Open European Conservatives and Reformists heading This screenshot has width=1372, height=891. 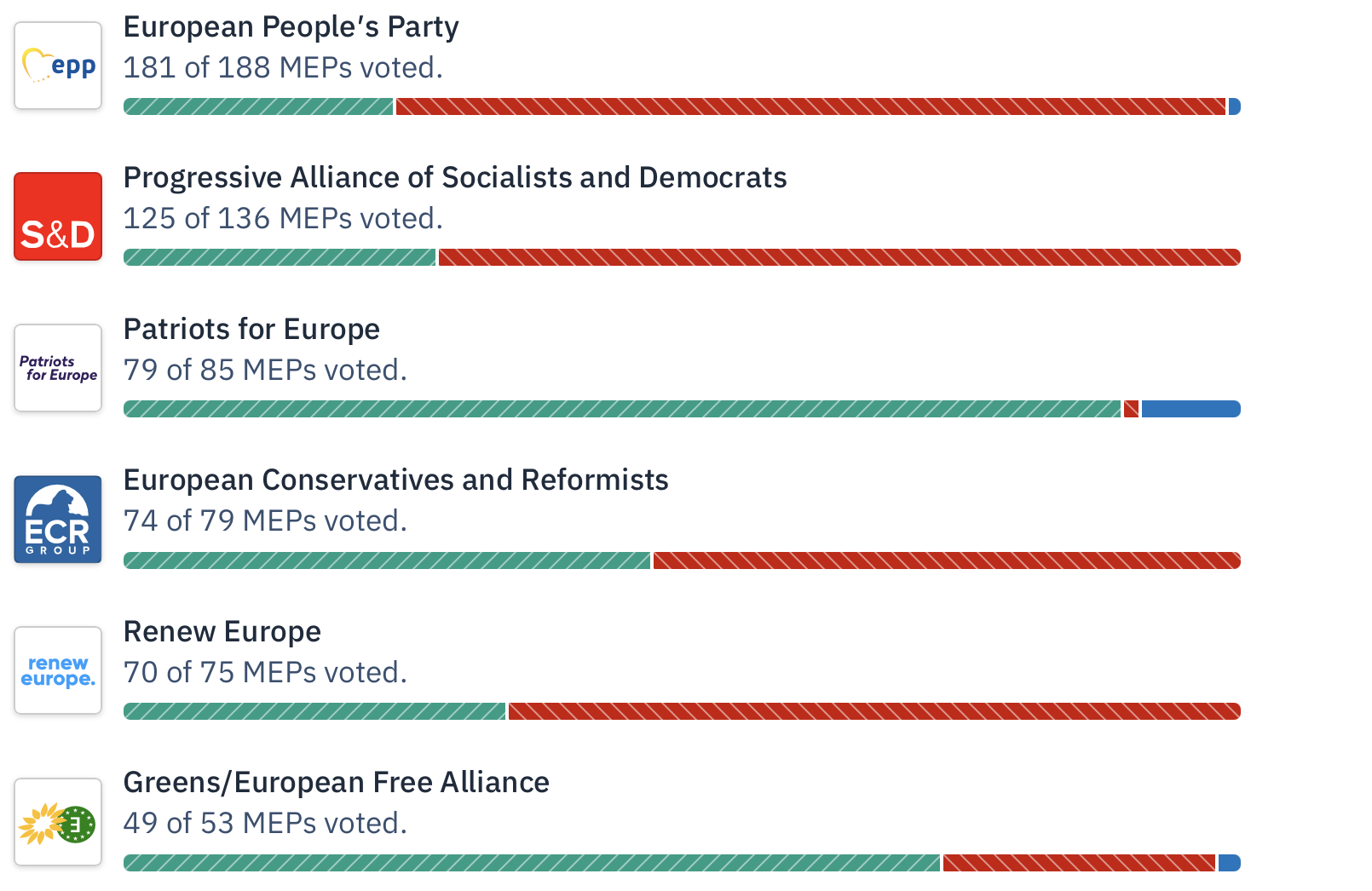395,480
